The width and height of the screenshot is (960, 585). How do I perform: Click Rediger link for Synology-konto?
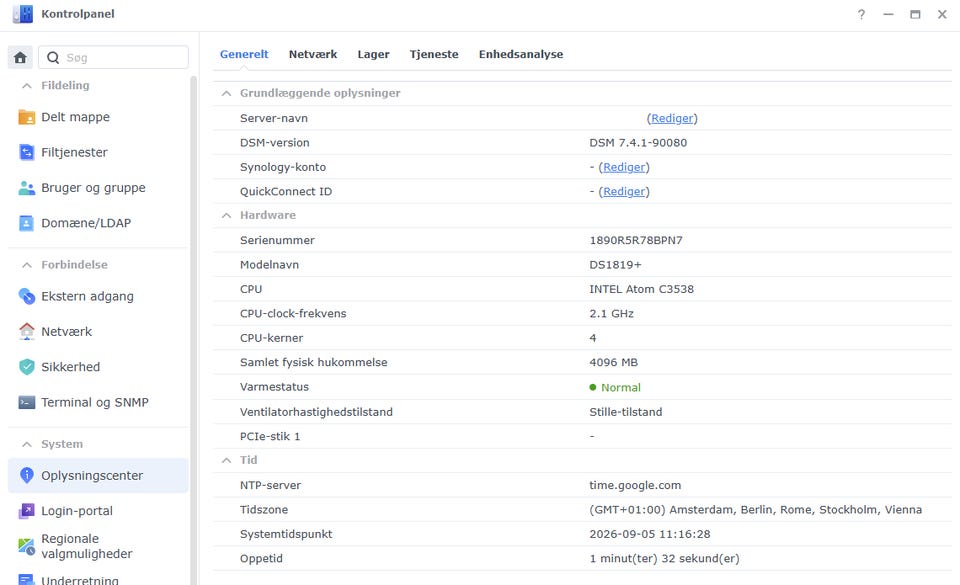pyautogui.click(x=624, y=167)
